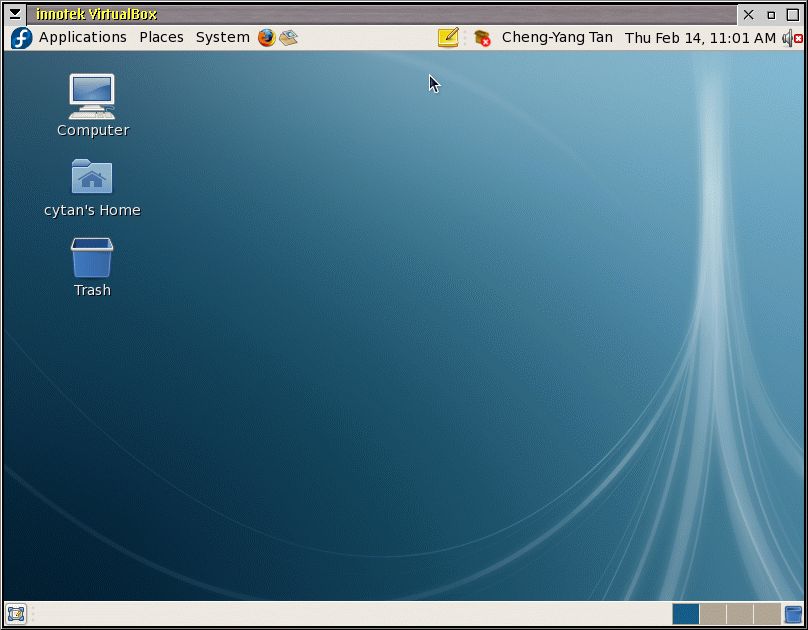The width and height of the screenshot is (808, 630).
Task: Open the Fedora logo main menu icon
Action: point(22,38)
